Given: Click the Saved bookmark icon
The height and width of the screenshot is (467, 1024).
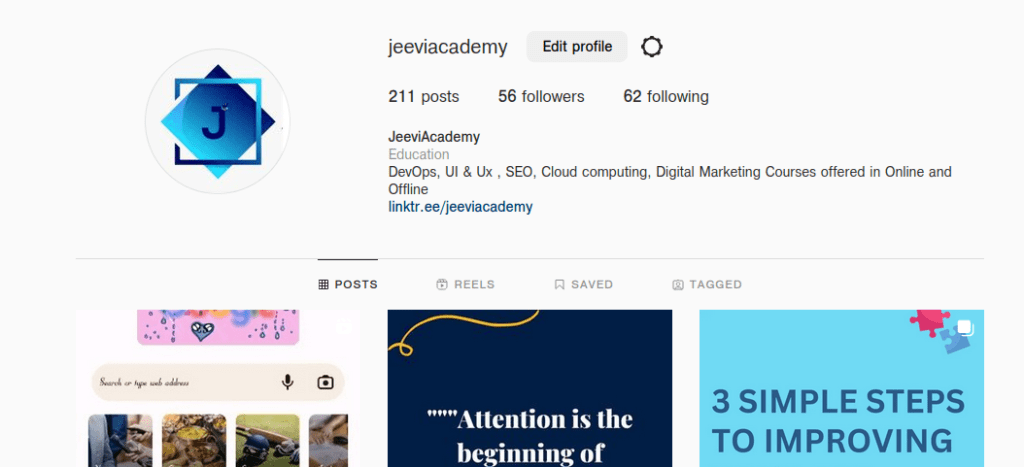Looking at the screenshot, I should coord(559,284).
